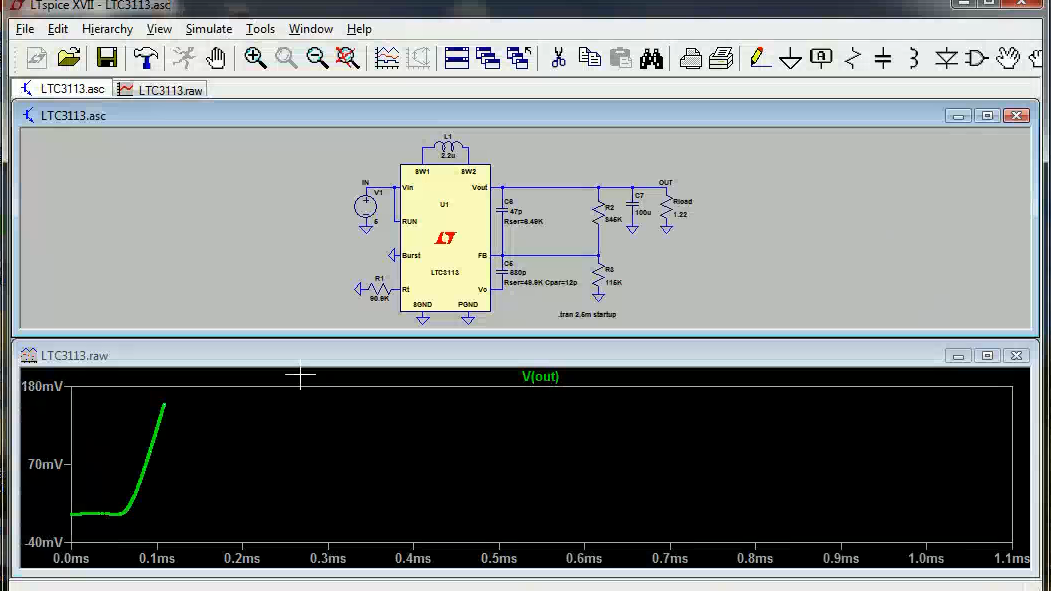Image resolution: width=1051 pixels, height=591 pixels.
Task: Switch to the LTC3113.raw tab
Action: tap(160, 90)
